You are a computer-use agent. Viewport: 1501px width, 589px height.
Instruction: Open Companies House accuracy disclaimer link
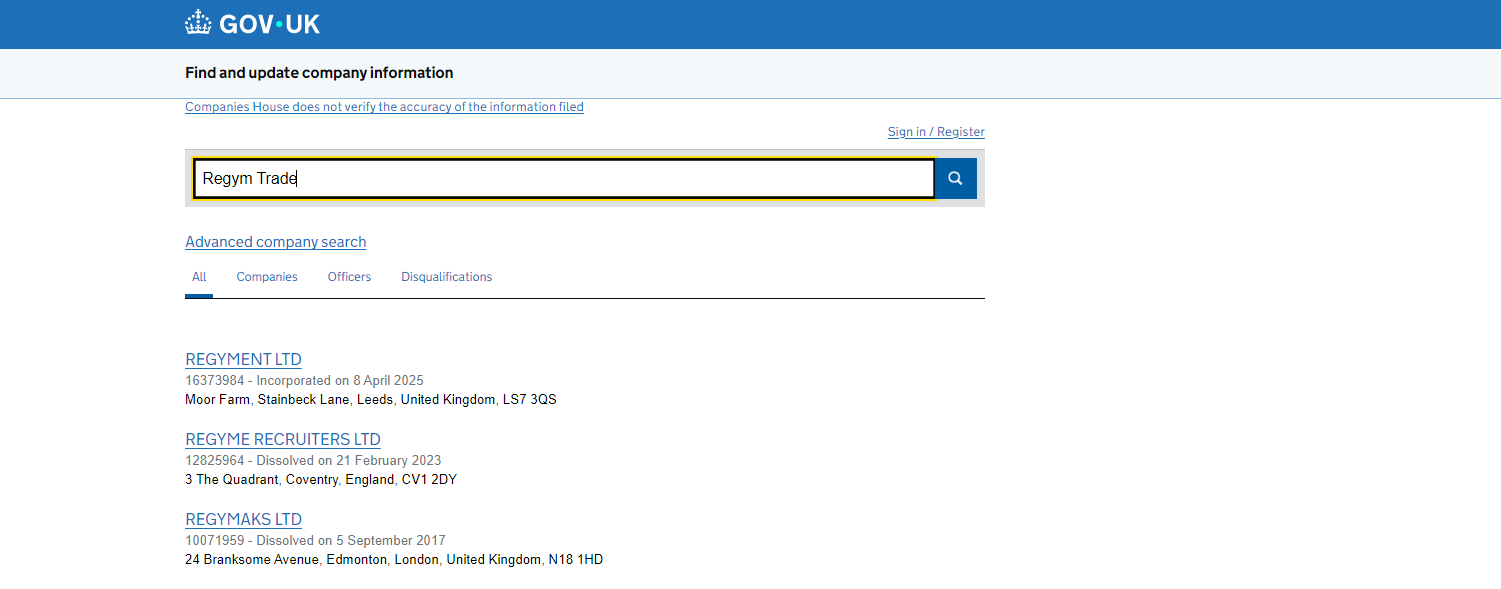(x=384, y=107)
